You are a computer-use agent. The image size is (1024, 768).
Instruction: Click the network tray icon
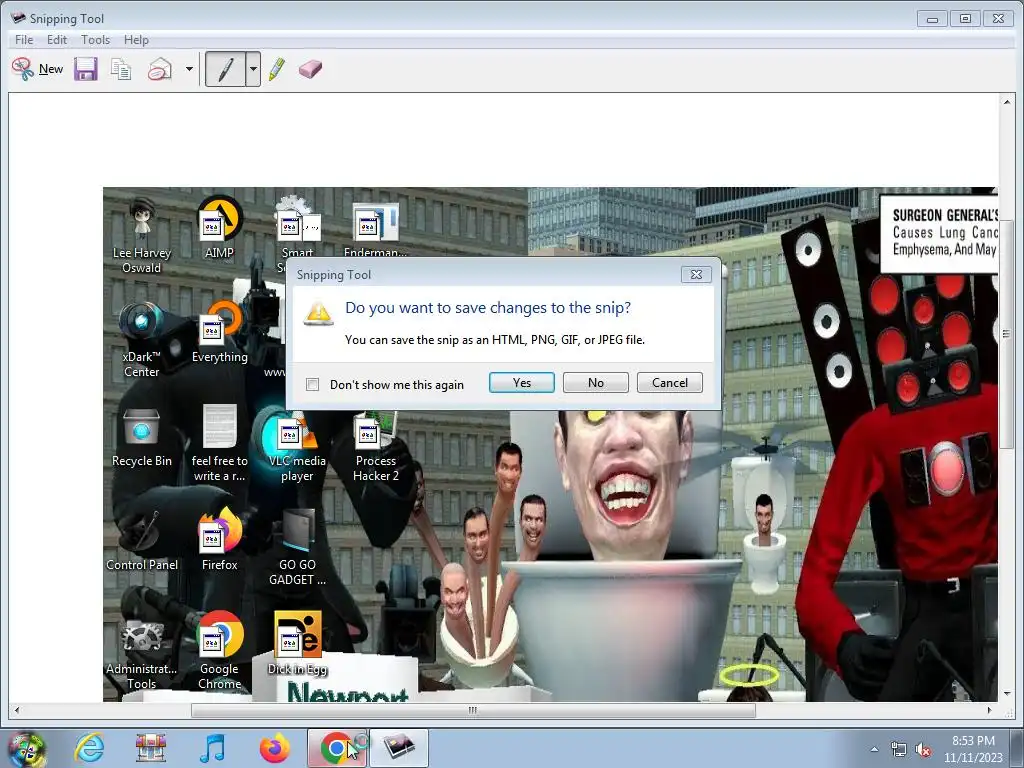tap(899, 750)
